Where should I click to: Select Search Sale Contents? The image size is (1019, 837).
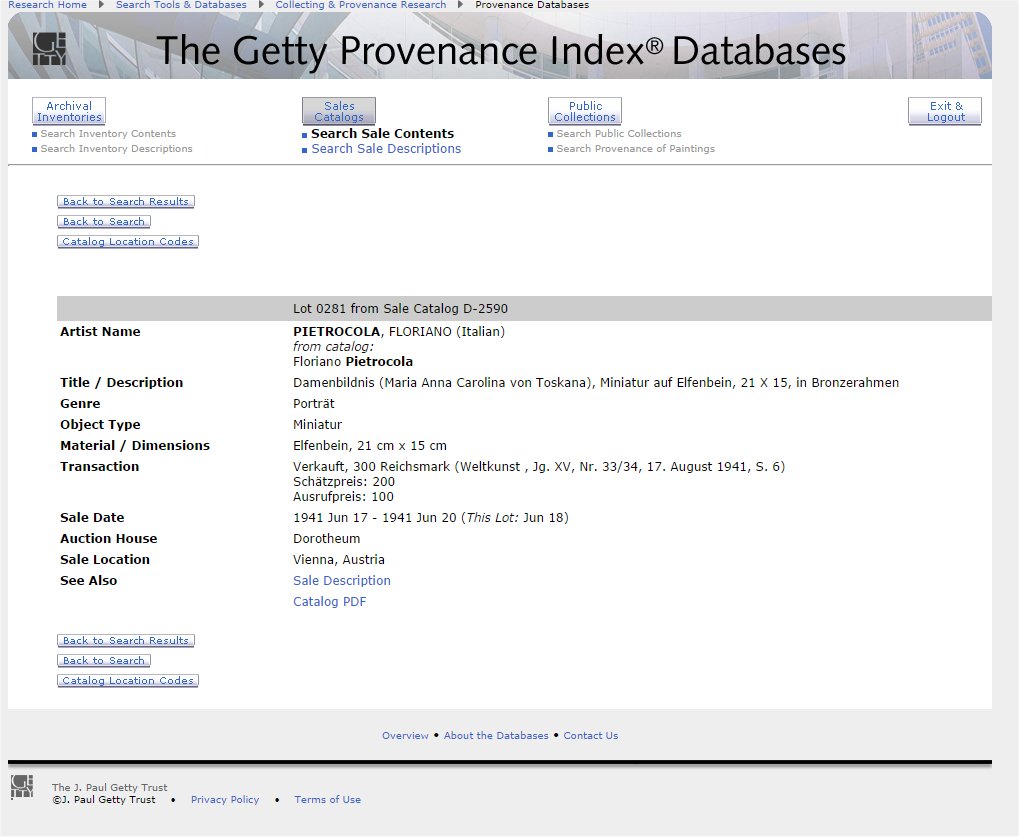coord(382,133)
